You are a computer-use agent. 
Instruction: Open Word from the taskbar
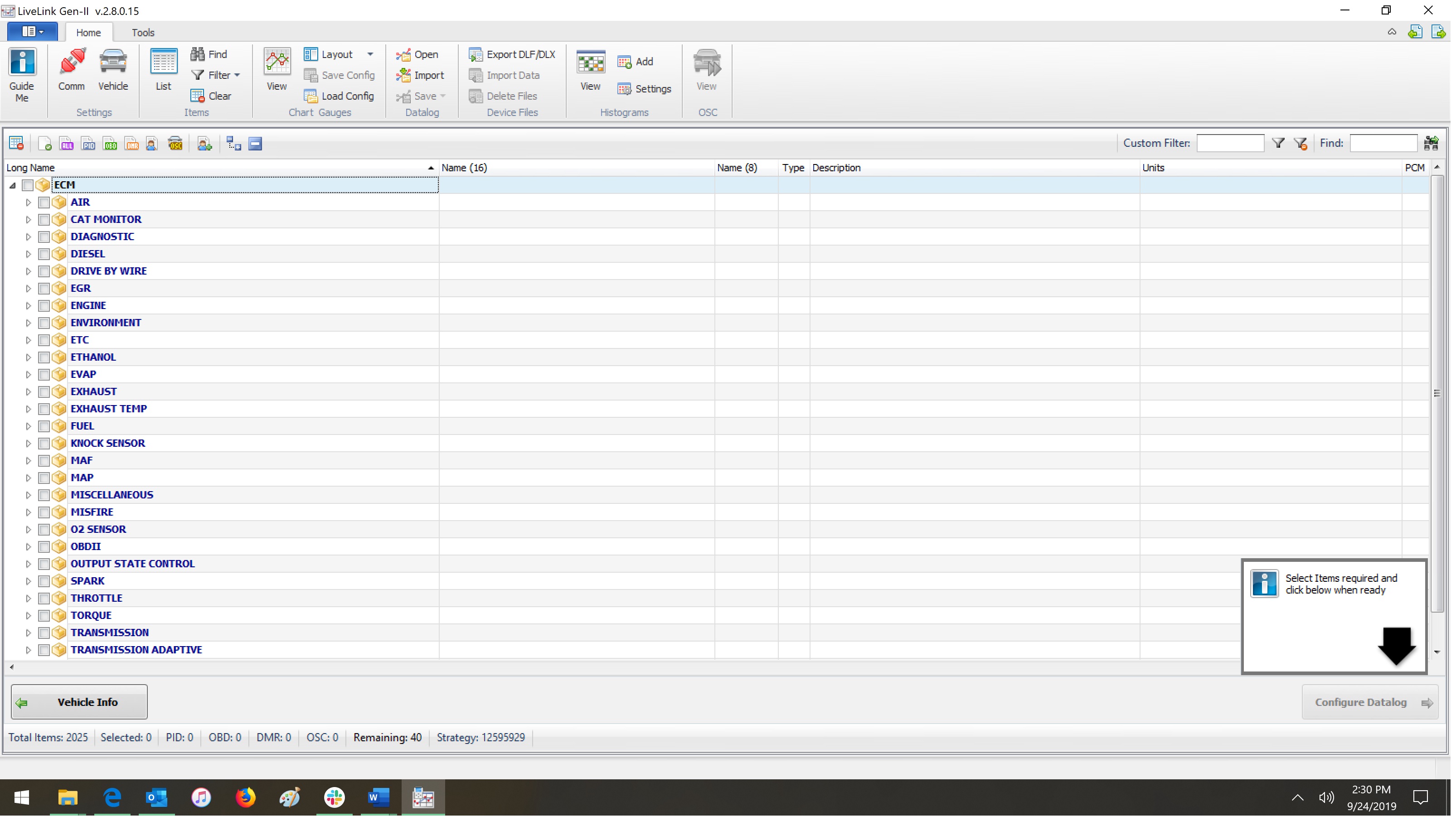(x=379, y=798)
